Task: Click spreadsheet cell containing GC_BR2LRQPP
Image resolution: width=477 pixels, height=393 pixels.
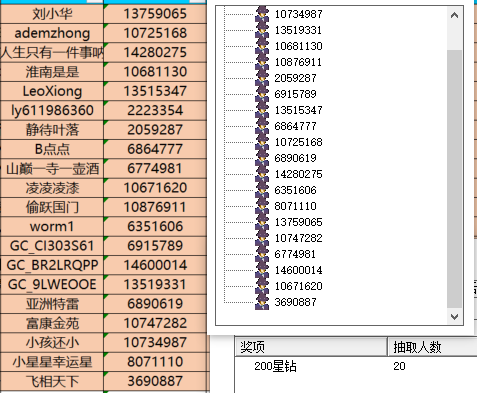Action: click(x=52, y=265)
